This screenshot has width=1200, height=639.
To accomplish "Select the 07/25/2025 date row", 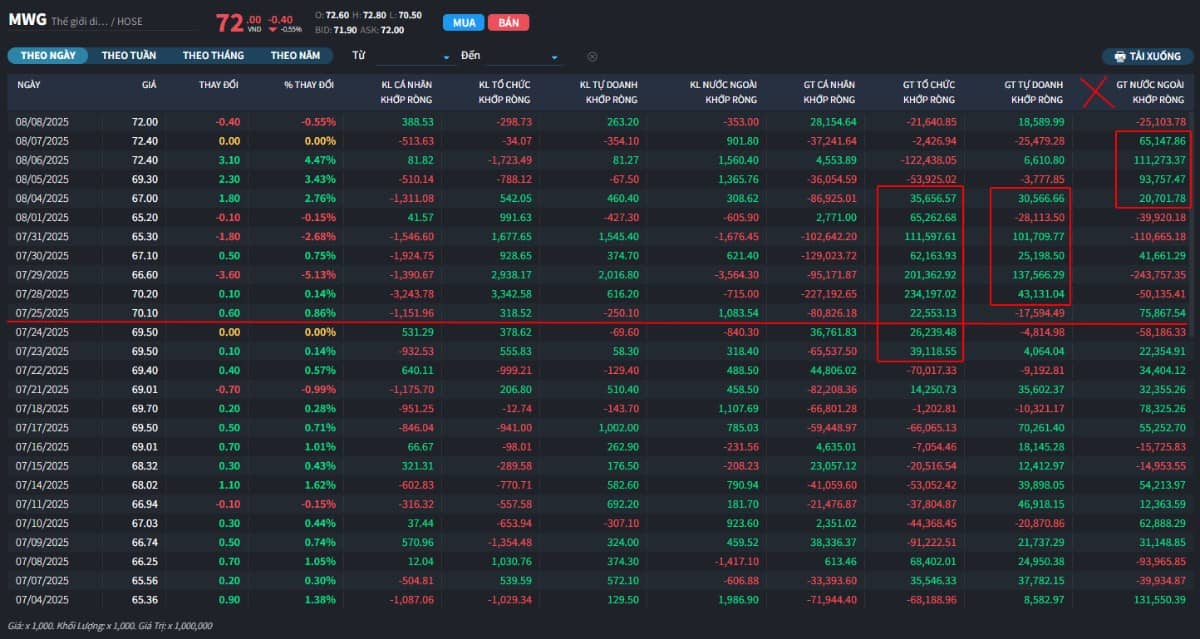I will point(44,312).
